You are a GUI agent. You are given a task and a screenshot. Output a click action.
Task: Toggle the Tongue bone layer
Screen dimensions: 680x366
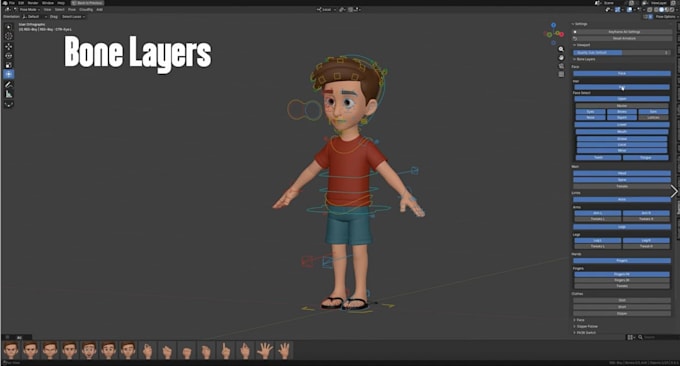click(x=646, y=157)
